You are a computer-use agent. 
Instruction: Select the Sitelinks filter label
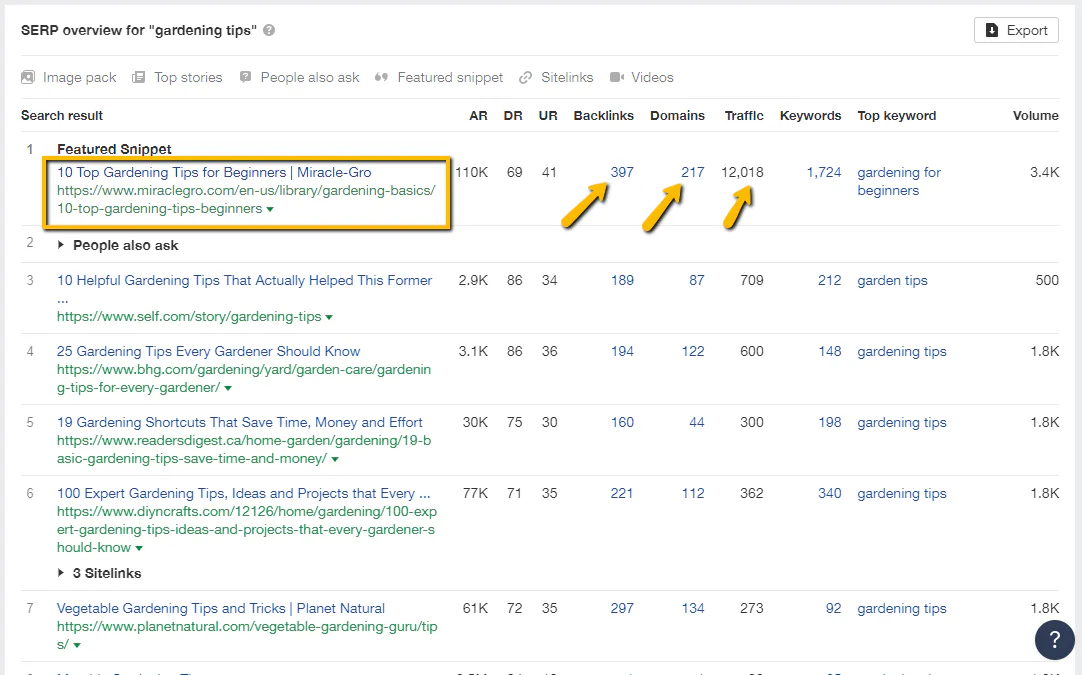567,77
